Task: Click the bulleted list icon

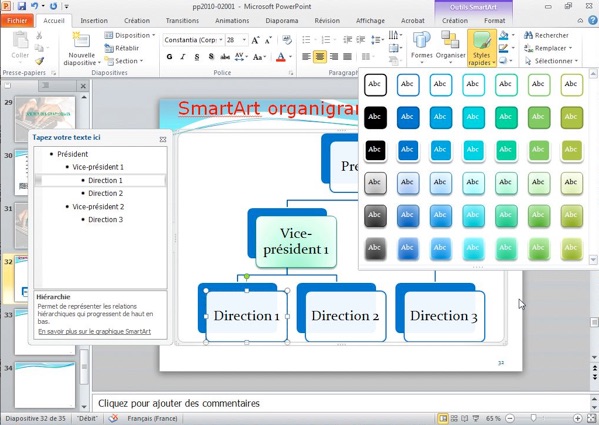Action: [x=306, y=40]
